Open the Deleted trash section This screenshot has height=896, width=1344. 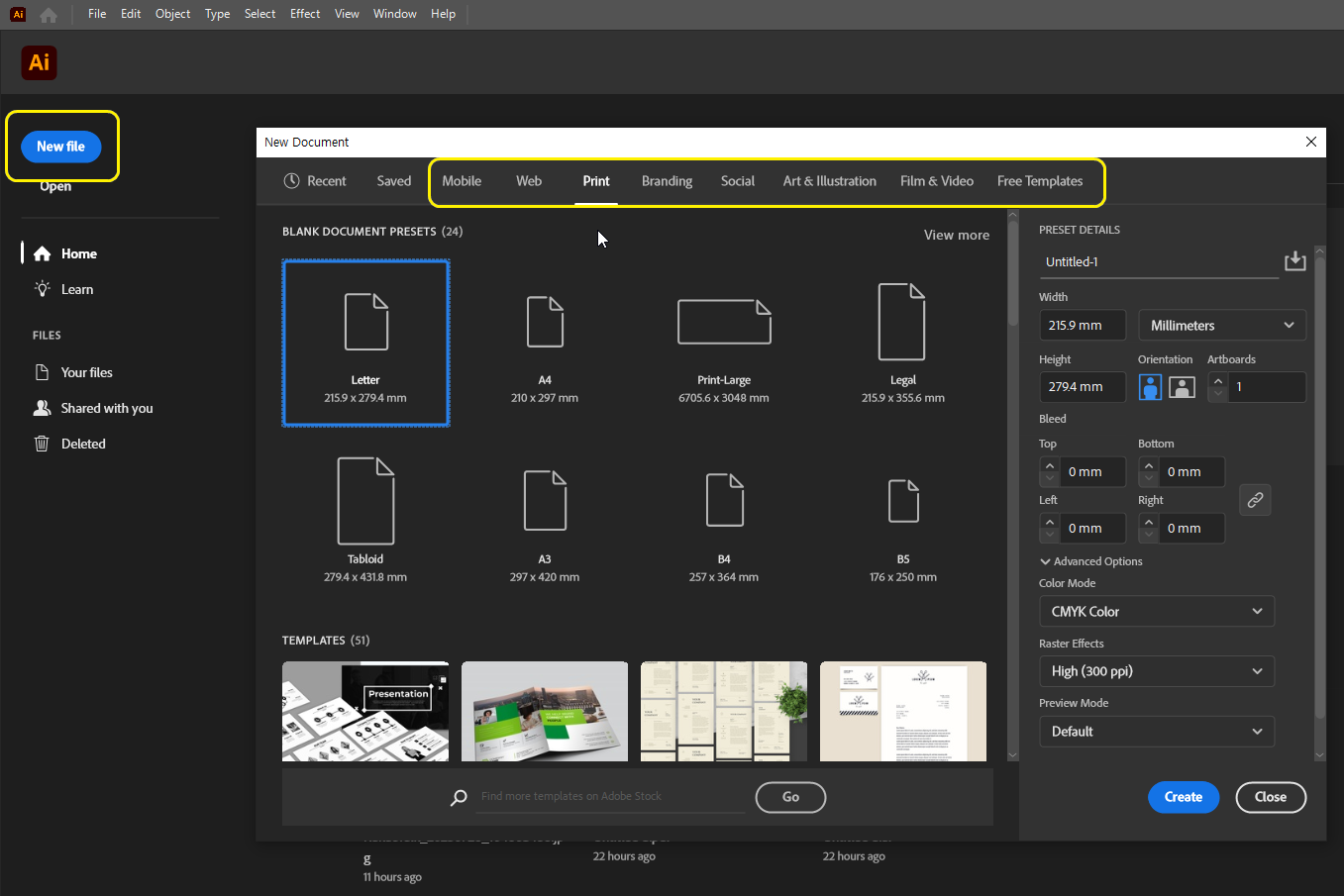pos(69,444)
